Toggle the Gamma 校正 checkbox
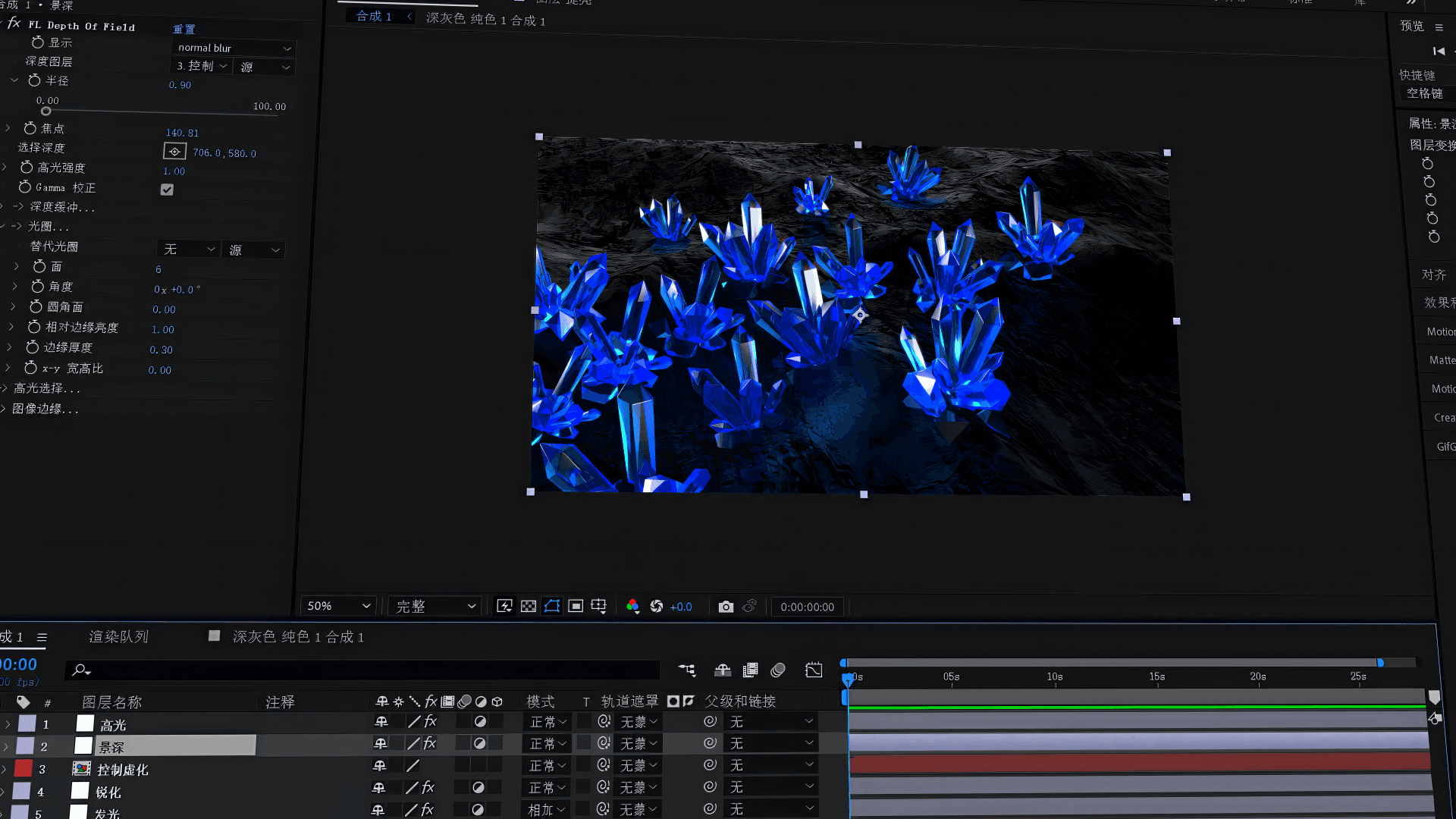Viewport: 1456px width, 819px height. [x=167, y=190]
